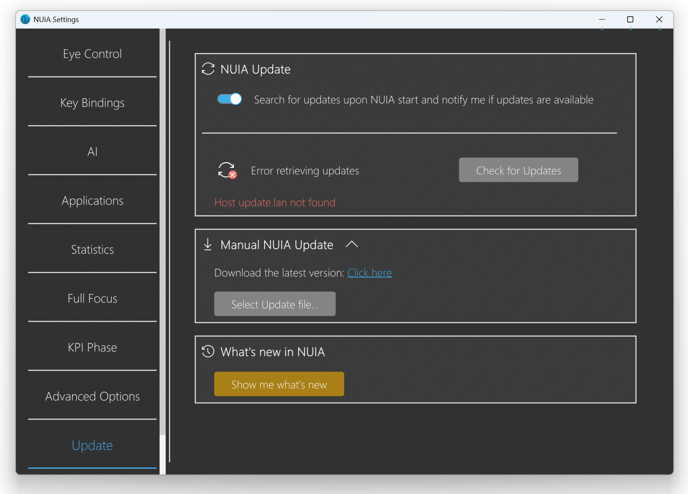Minimize the NUIA Settings window

[602, 19]
